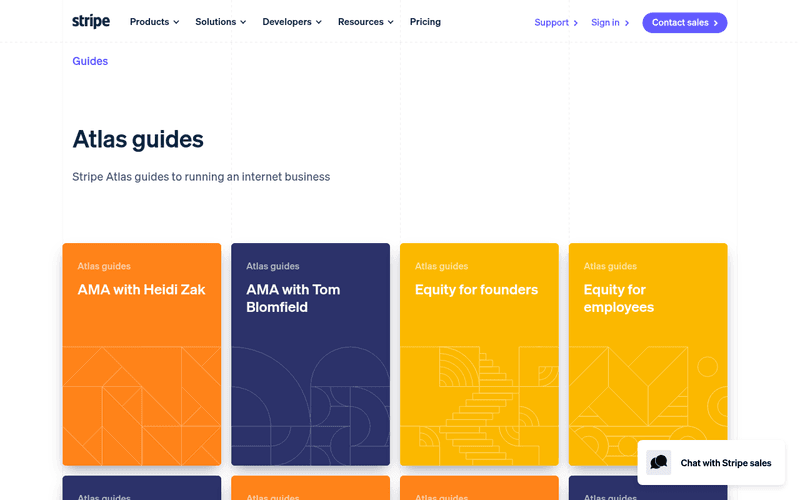
Task: Click 'Atlas guides' label on Heidi Zak card
Action: (x=104, y=266)
